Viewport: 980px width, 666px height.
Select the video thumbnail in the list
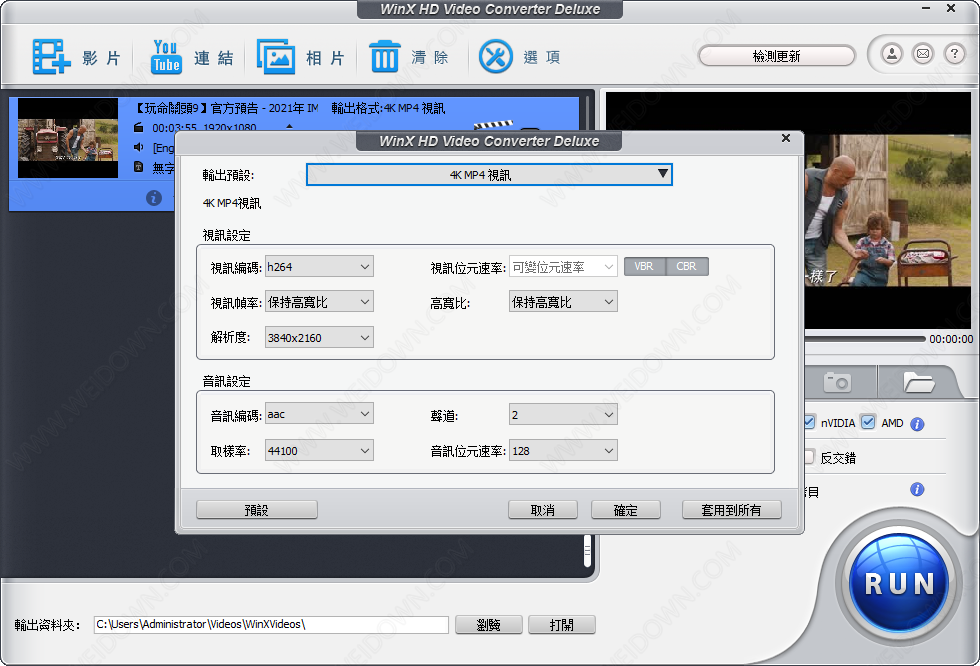68,138
